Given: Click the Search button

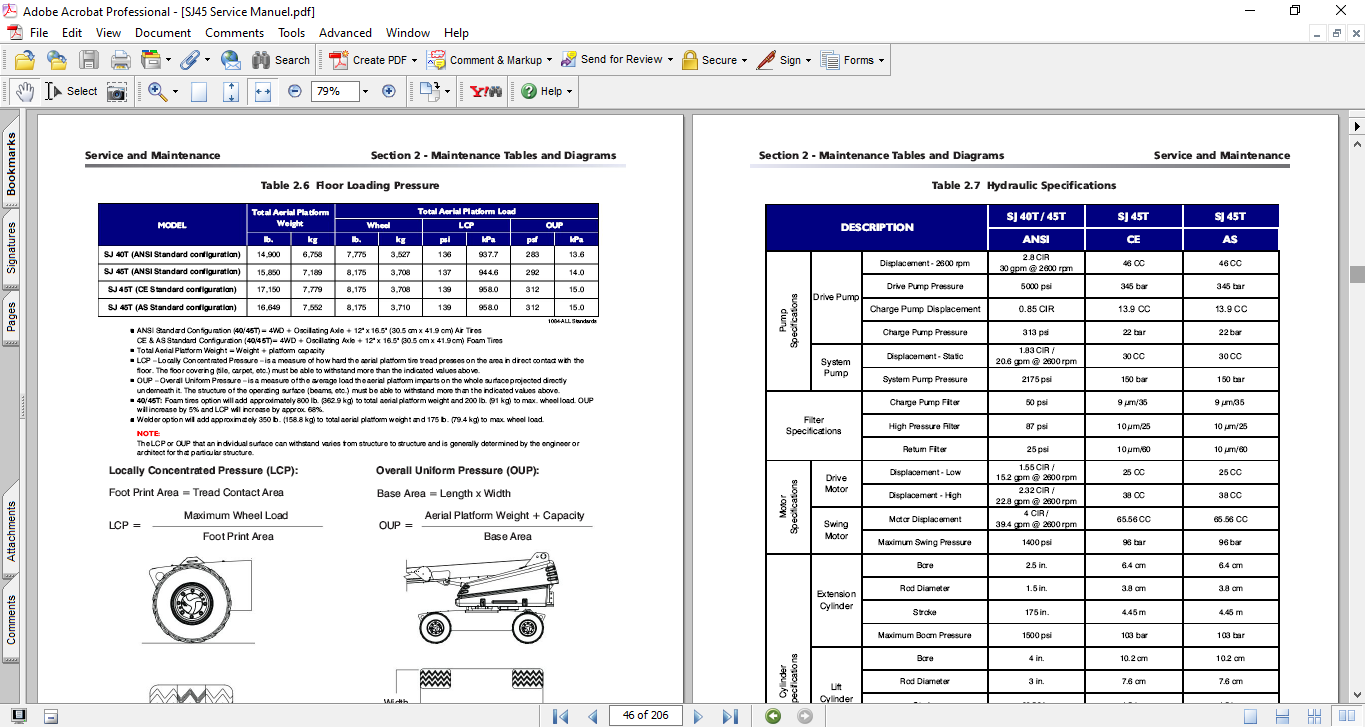Looking at the screenshot, I should coord(281,60).
